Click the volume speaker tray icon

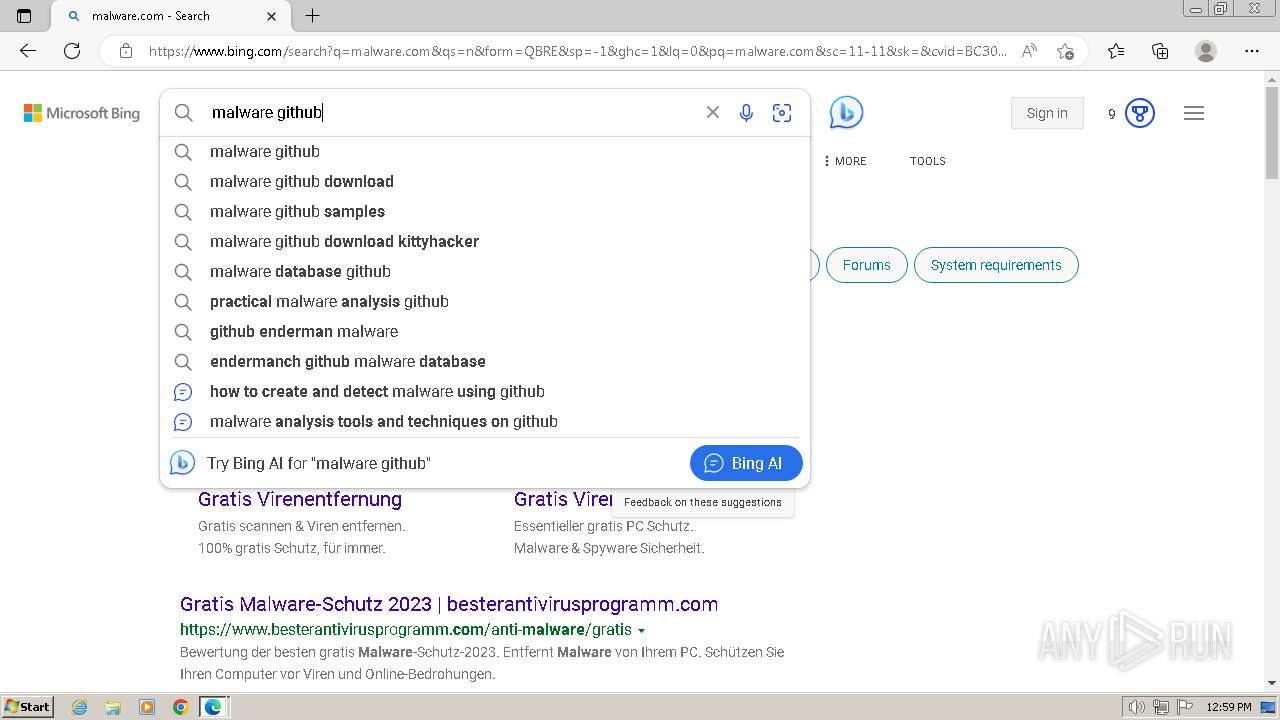tap(1137, 707)
